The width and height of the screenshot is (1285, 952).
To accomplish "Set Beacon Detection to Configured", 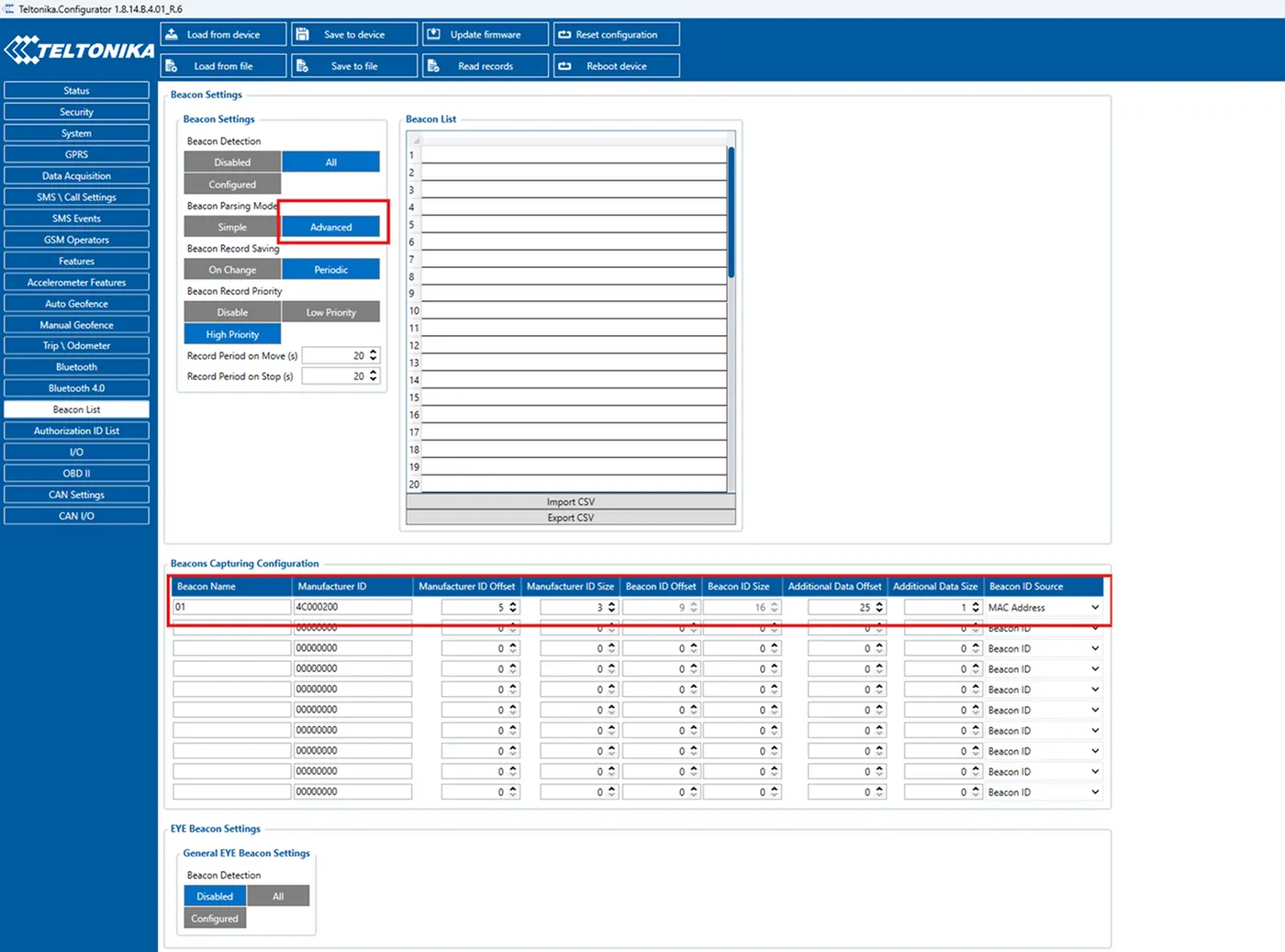I will (x=232, y=184).
